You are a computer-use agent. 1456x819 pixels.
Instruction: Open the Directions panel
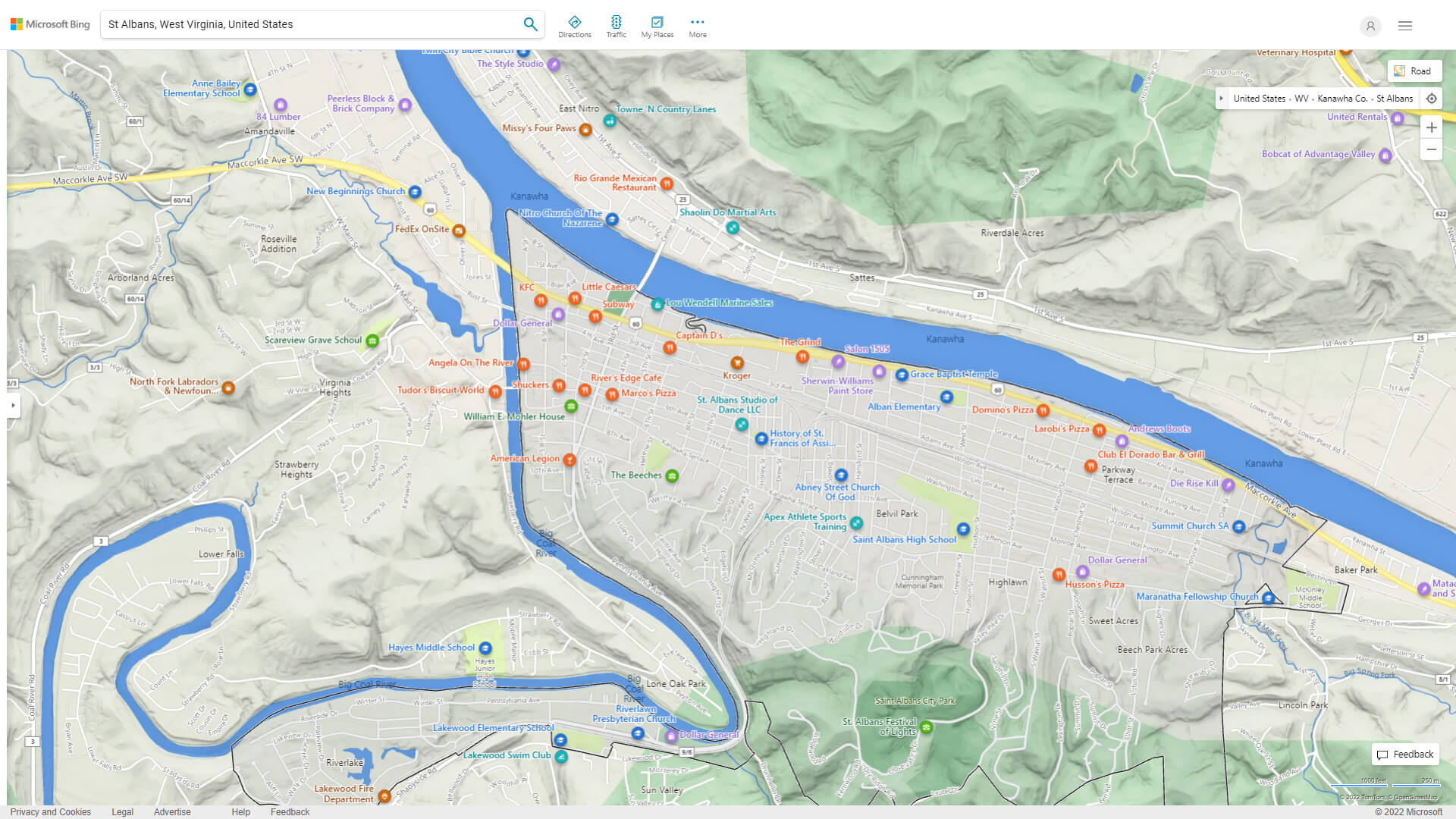[x=575, y=26]
